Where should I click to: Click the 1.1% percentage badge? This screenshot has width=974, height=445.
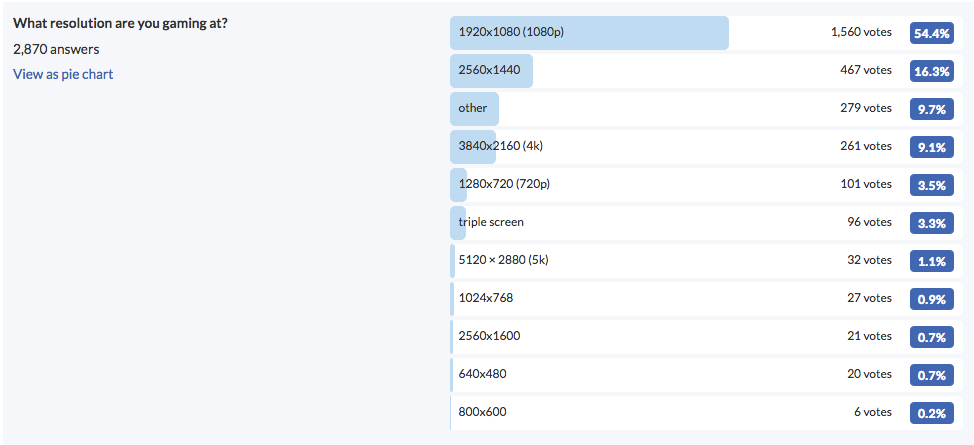[x=930, y=261]
